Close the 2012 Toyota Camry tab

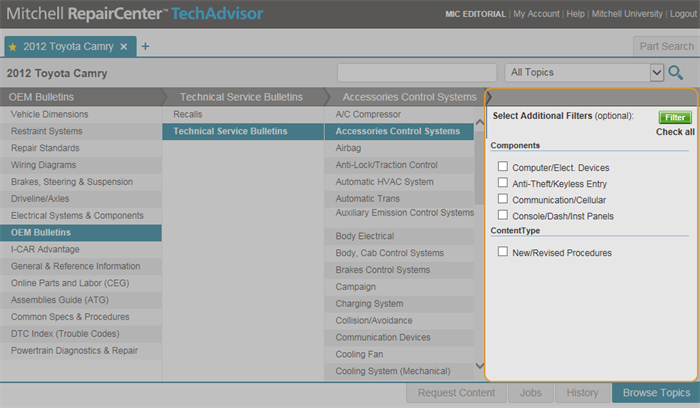(124, 46)
